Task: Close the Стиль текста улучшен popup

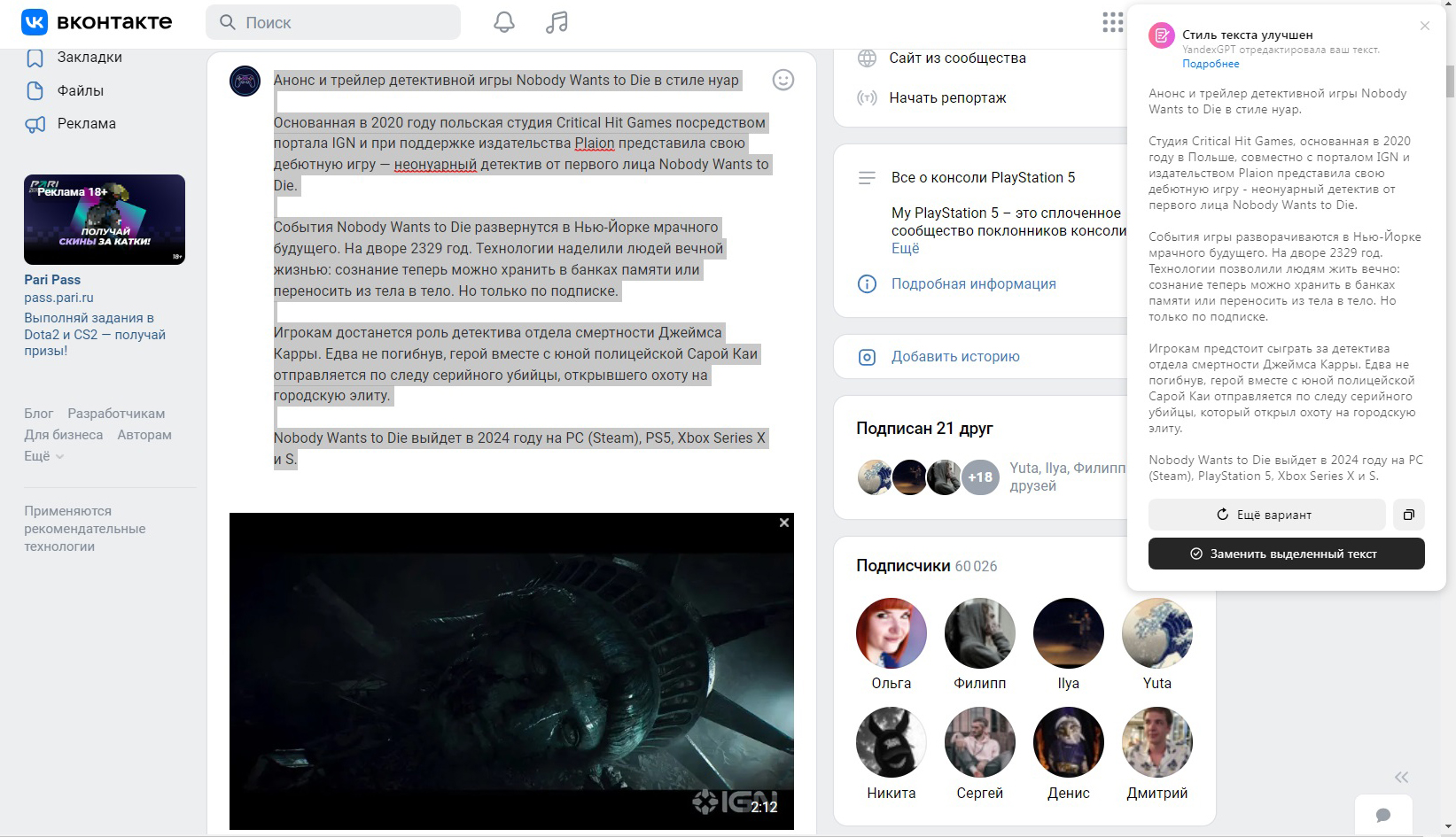Action: tap(1425, 26)
